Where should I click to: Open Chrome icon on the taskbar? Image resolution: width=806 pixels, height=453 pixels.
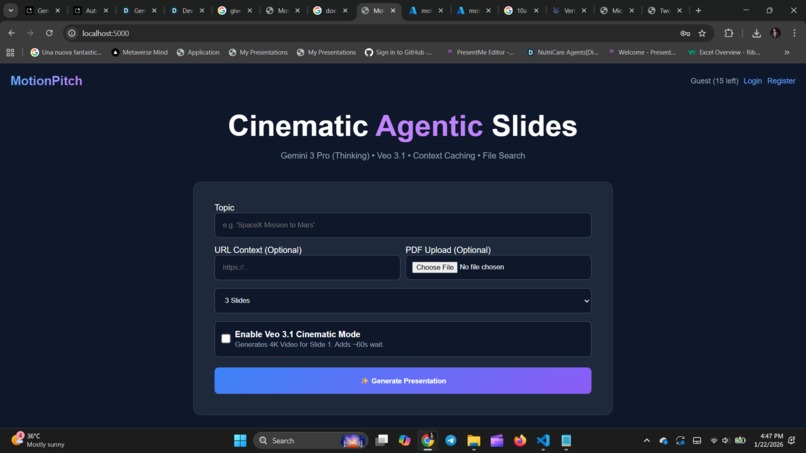pyautogui.click(x=428, y=441)
